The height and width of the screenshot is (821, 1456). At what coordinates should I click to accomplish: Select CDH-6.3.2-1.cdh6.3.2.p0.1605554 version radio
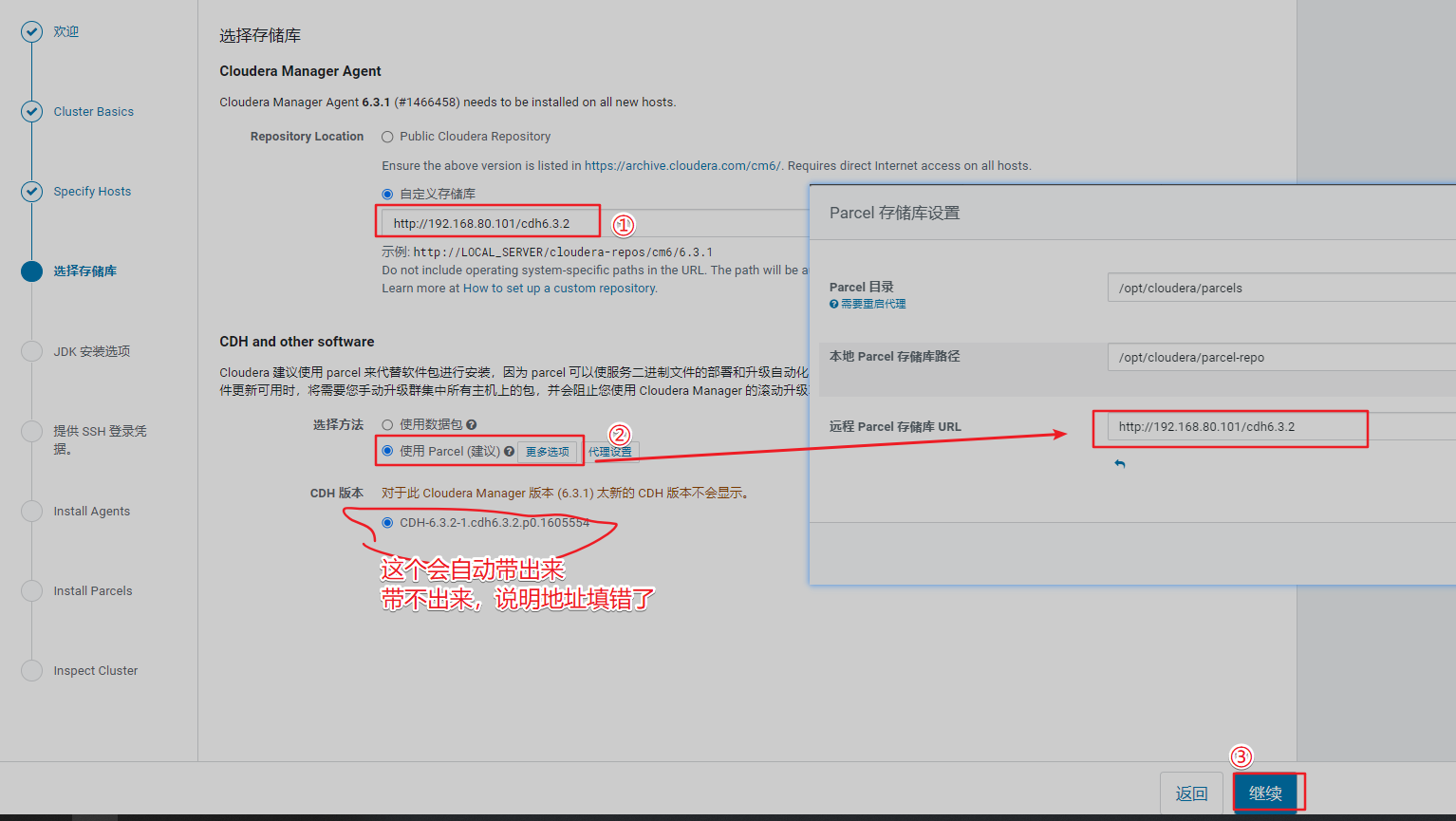pos(387,523)
